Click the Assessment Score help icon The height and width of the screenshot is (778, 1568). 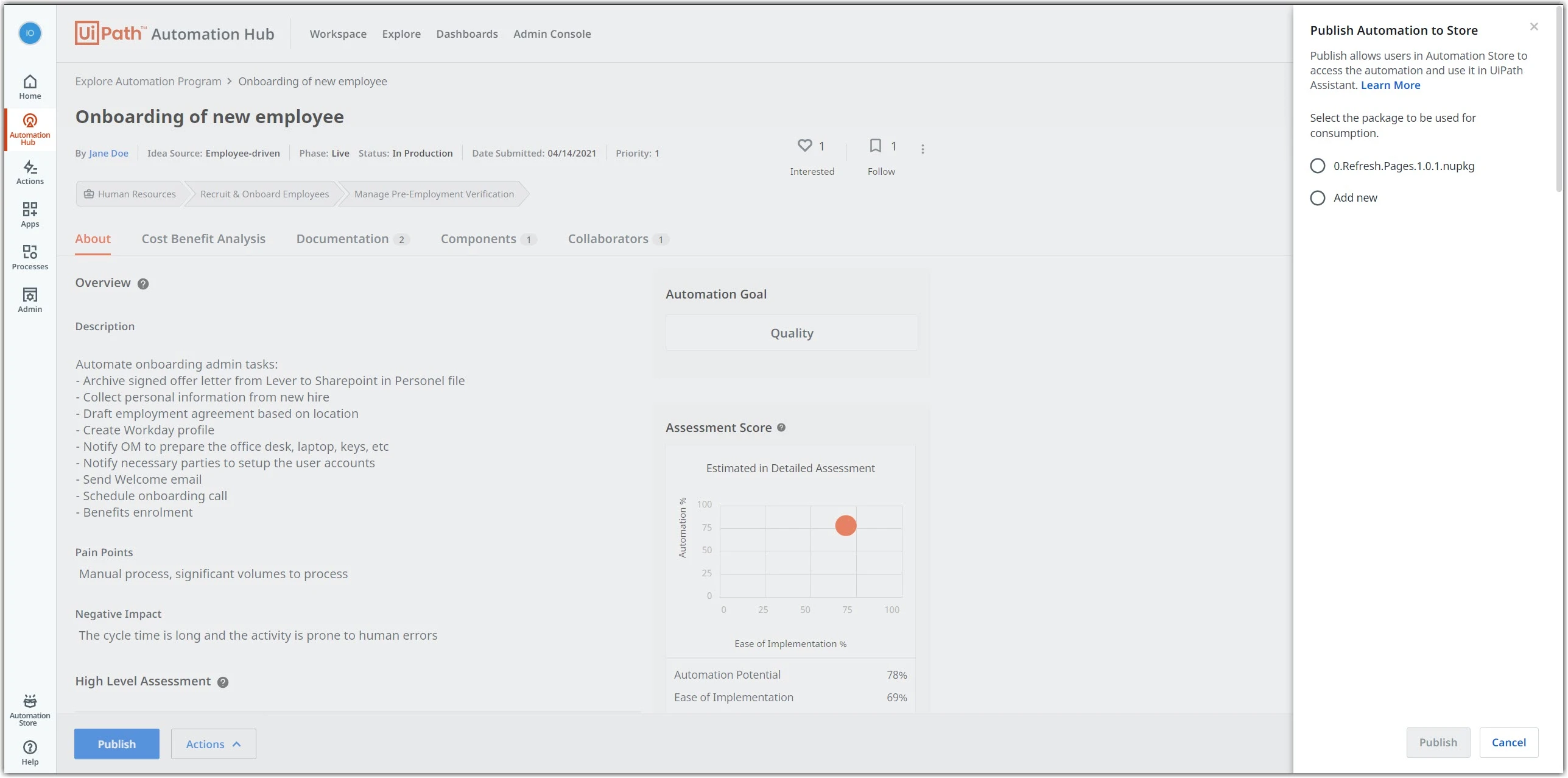(x=781, y=428)
